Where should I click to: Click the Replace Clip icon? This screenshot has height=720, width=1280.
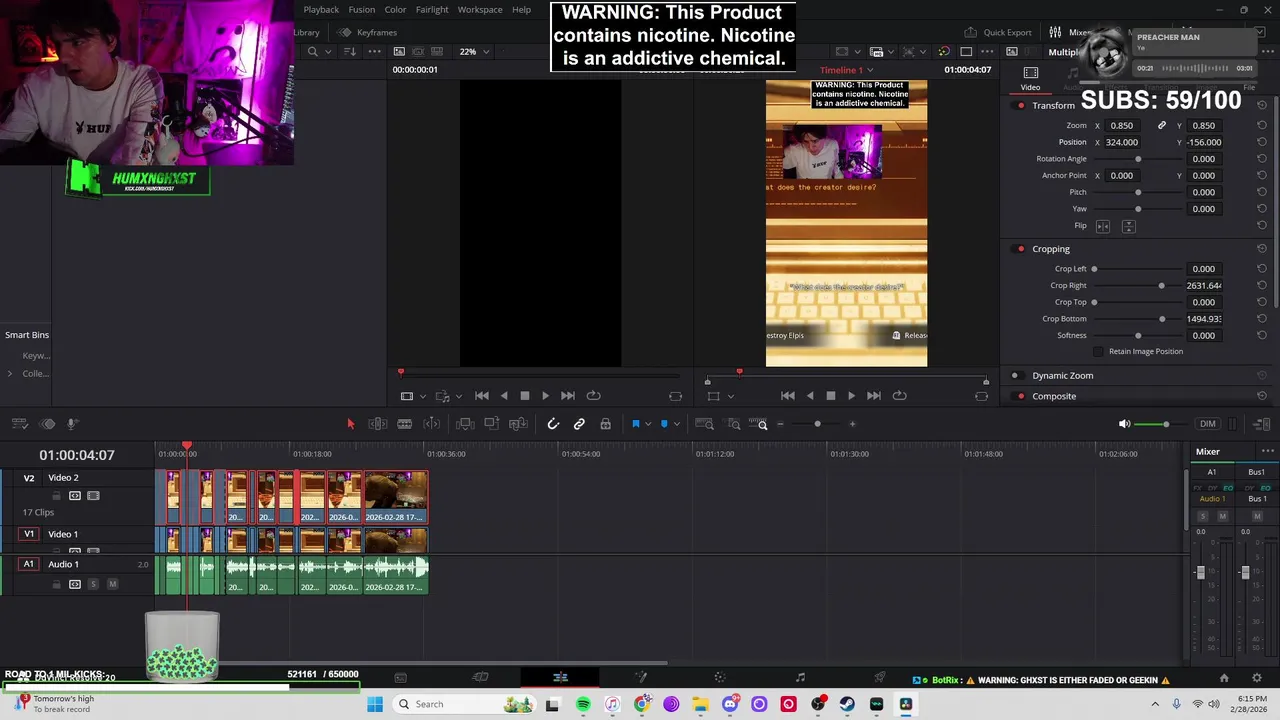[x=518, y=424]
